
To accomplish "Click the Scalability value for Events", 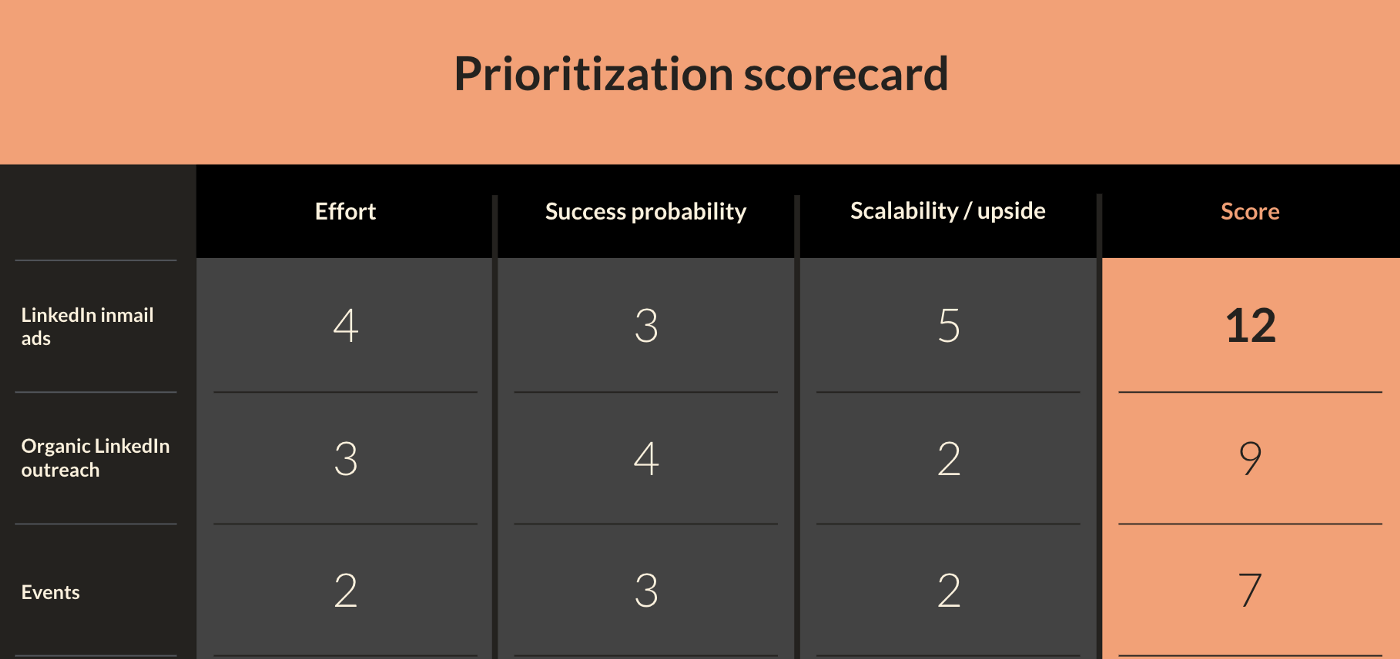I will point(948,591).
